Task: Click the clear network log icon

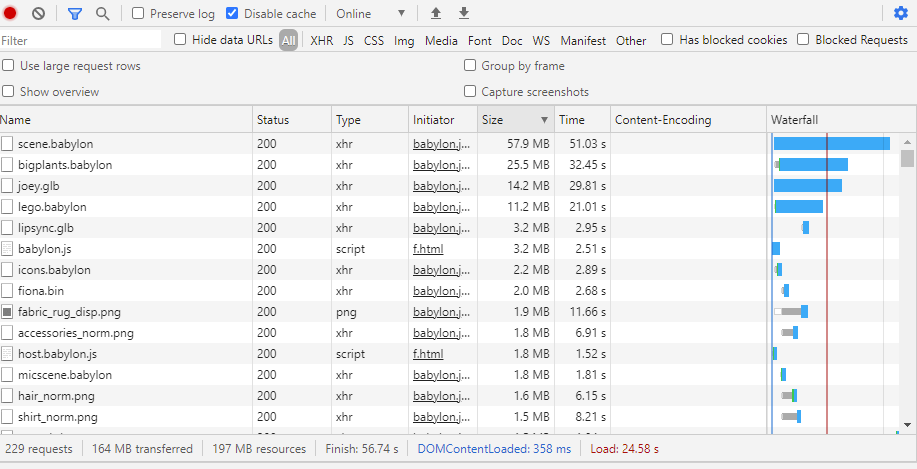Action: coord(38,14)
